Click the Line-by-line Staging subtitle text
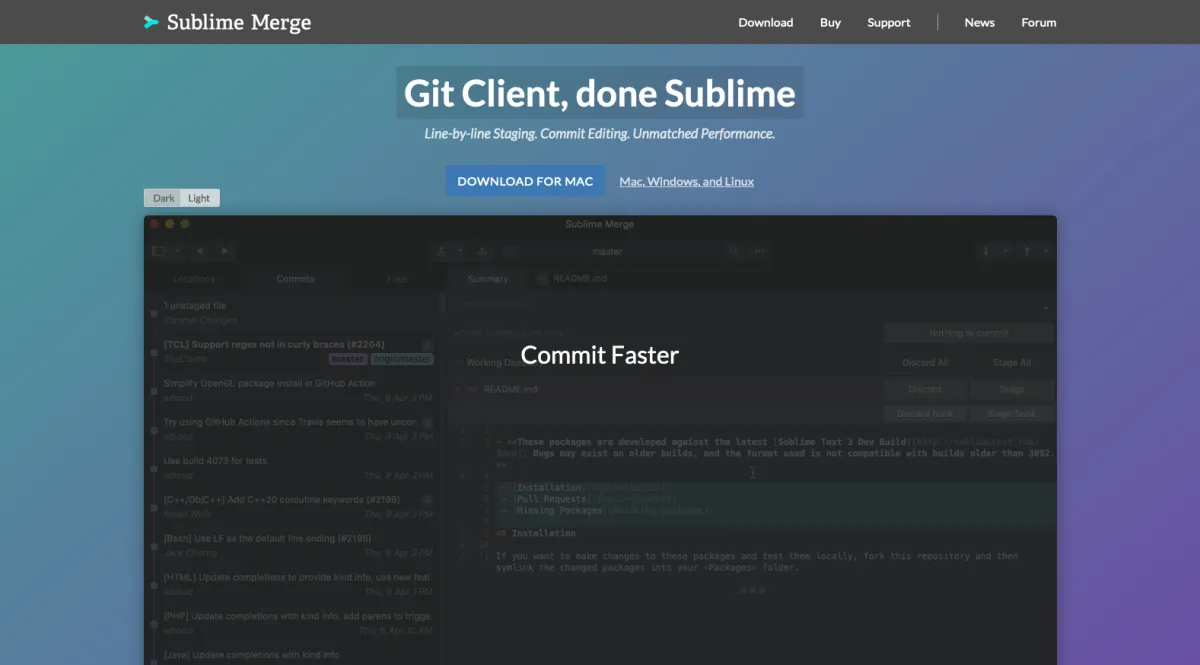The height and width of the screenshot is (665, 1200). point(600,133)
